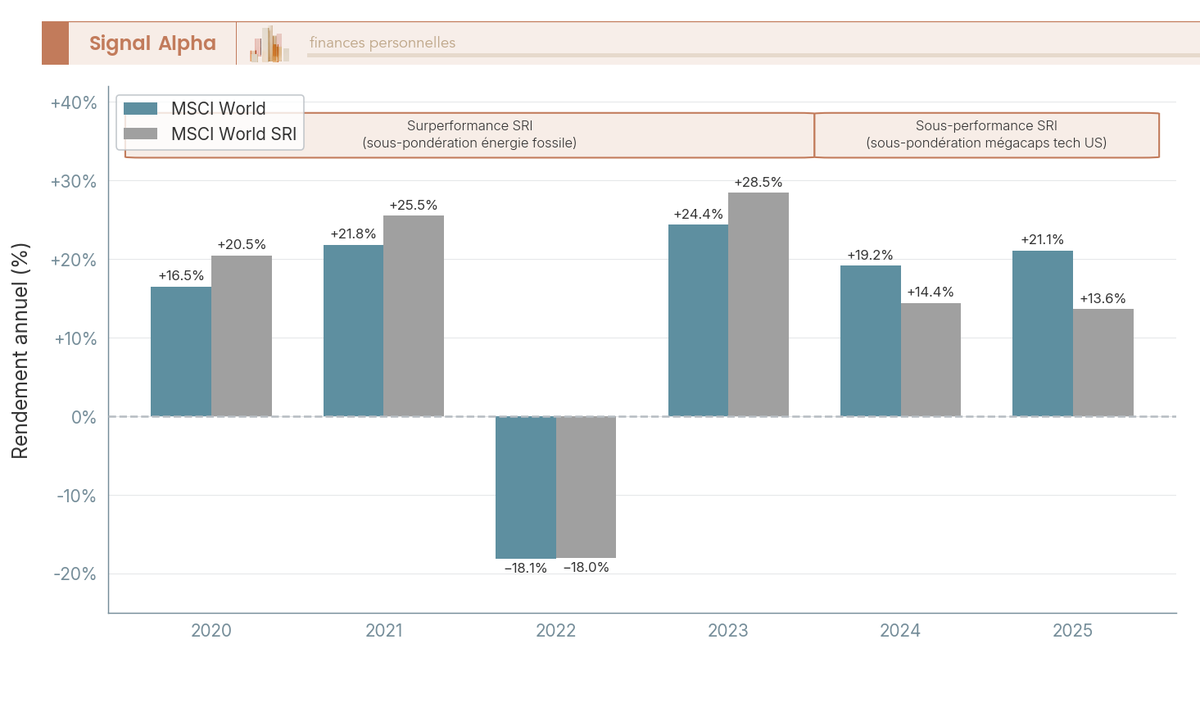1200x721 pixels.
Task: Click the '+16.5%' value label
Action: [x=181, y=275]
